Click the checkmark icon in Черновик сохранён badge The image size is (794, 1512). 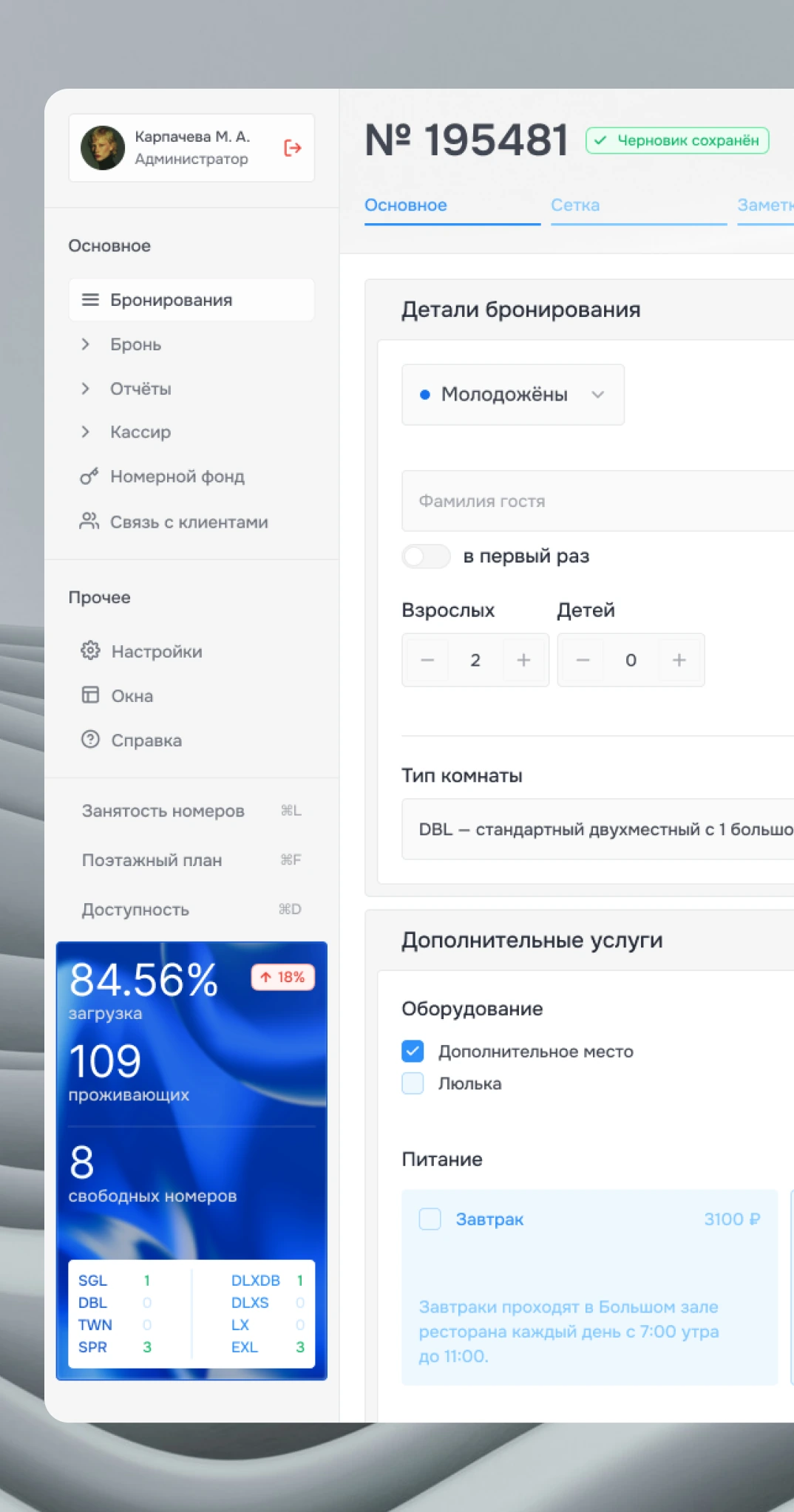tap(600, 140)
